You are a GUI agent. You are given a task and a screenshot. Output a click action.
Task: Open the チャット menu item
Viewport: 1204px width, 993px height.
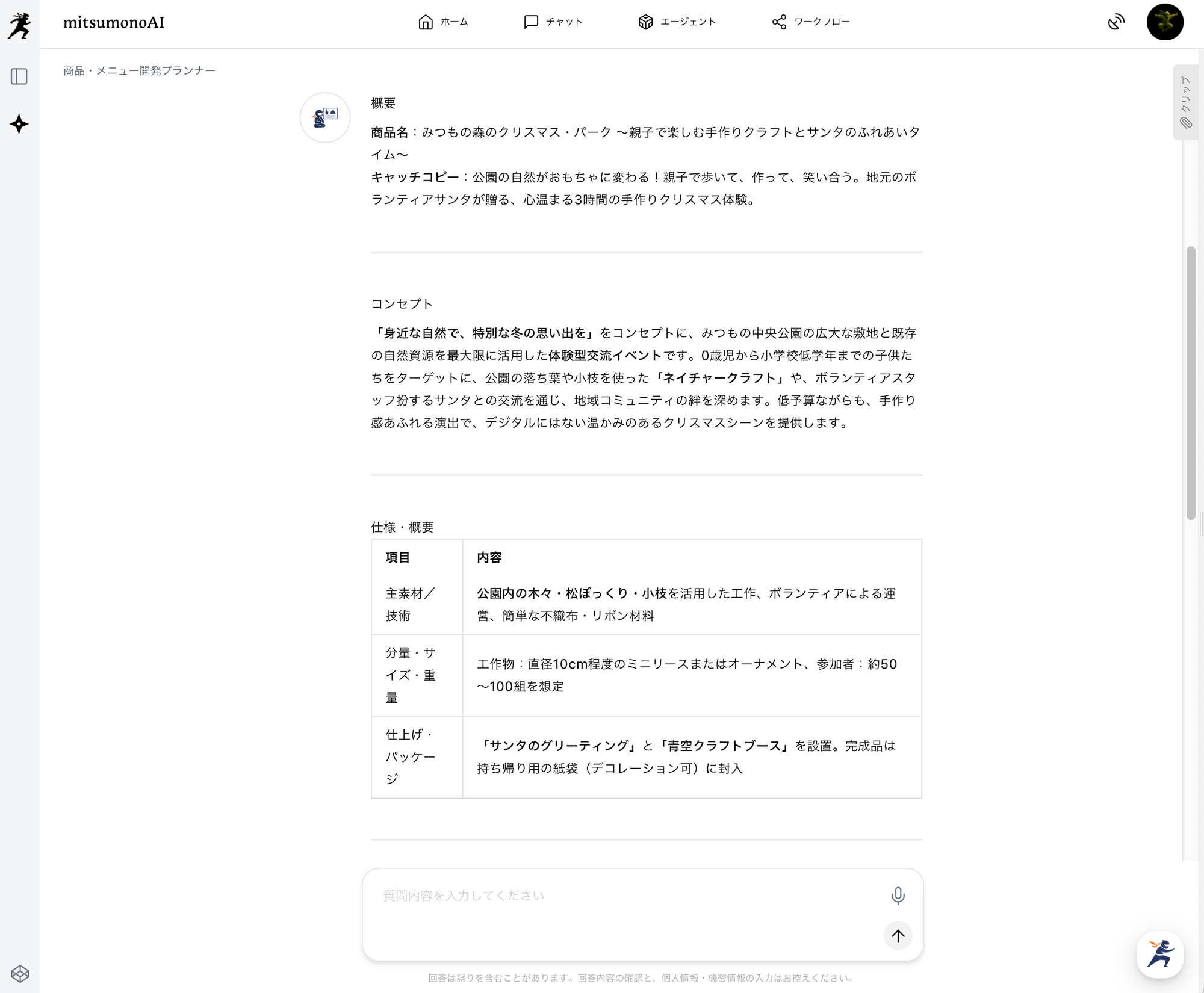pos(563,22)
